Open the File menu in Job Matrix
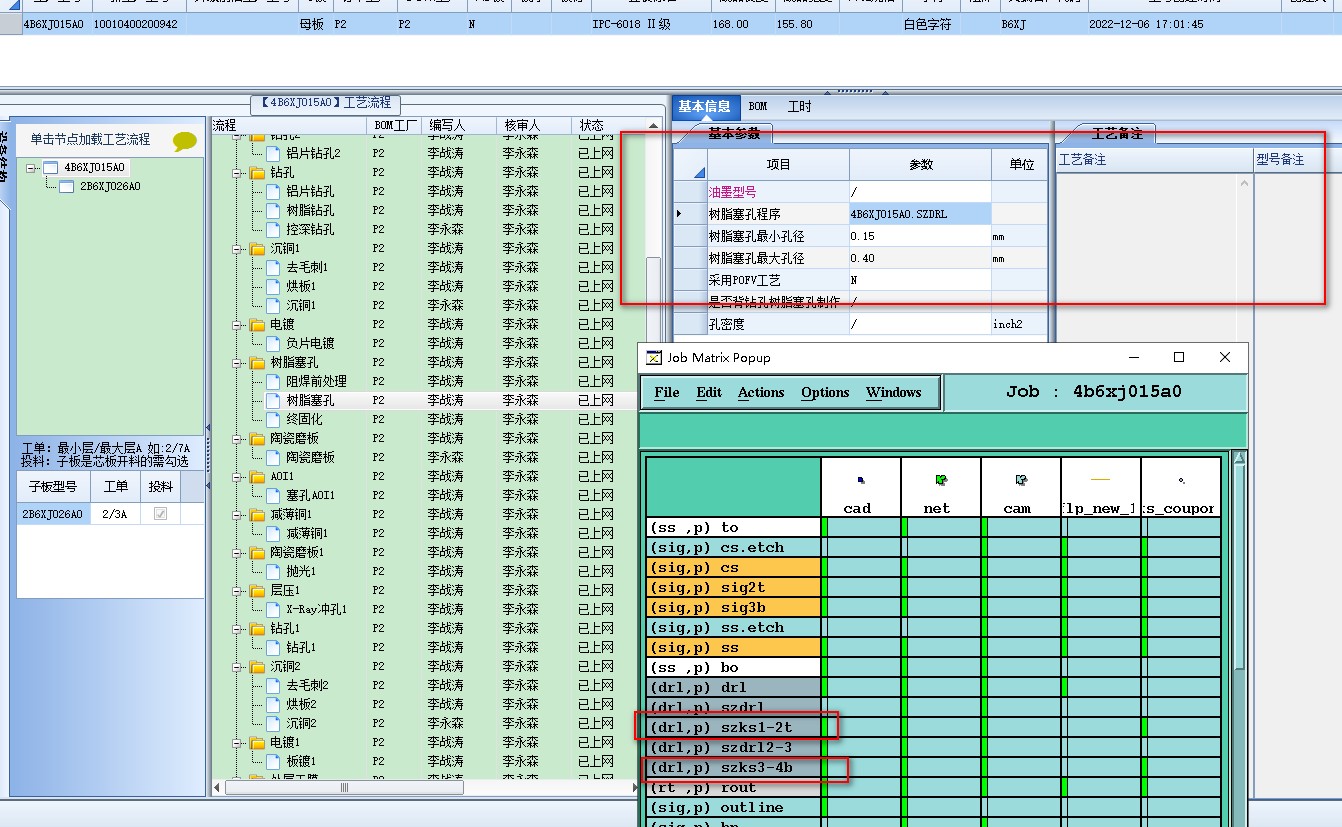The height and width of the screenshot is (827, 1342). (667, 393)
